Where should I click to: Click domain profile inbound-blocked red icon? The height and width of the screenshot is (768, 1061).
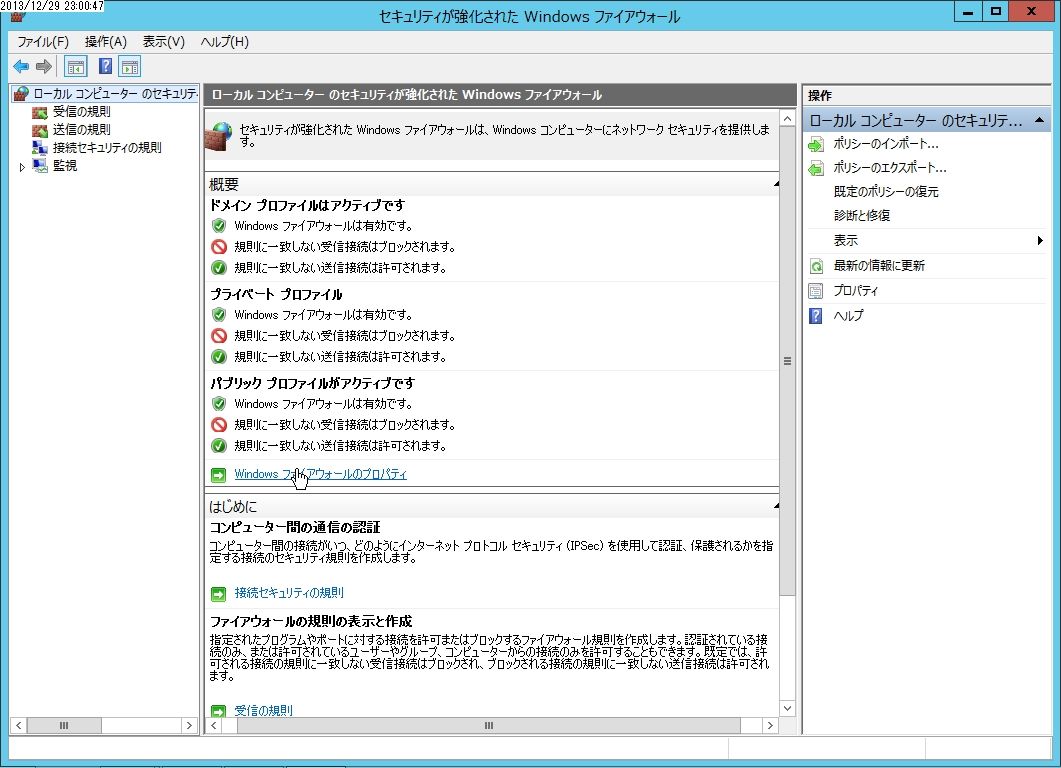[x=219, y=246]
